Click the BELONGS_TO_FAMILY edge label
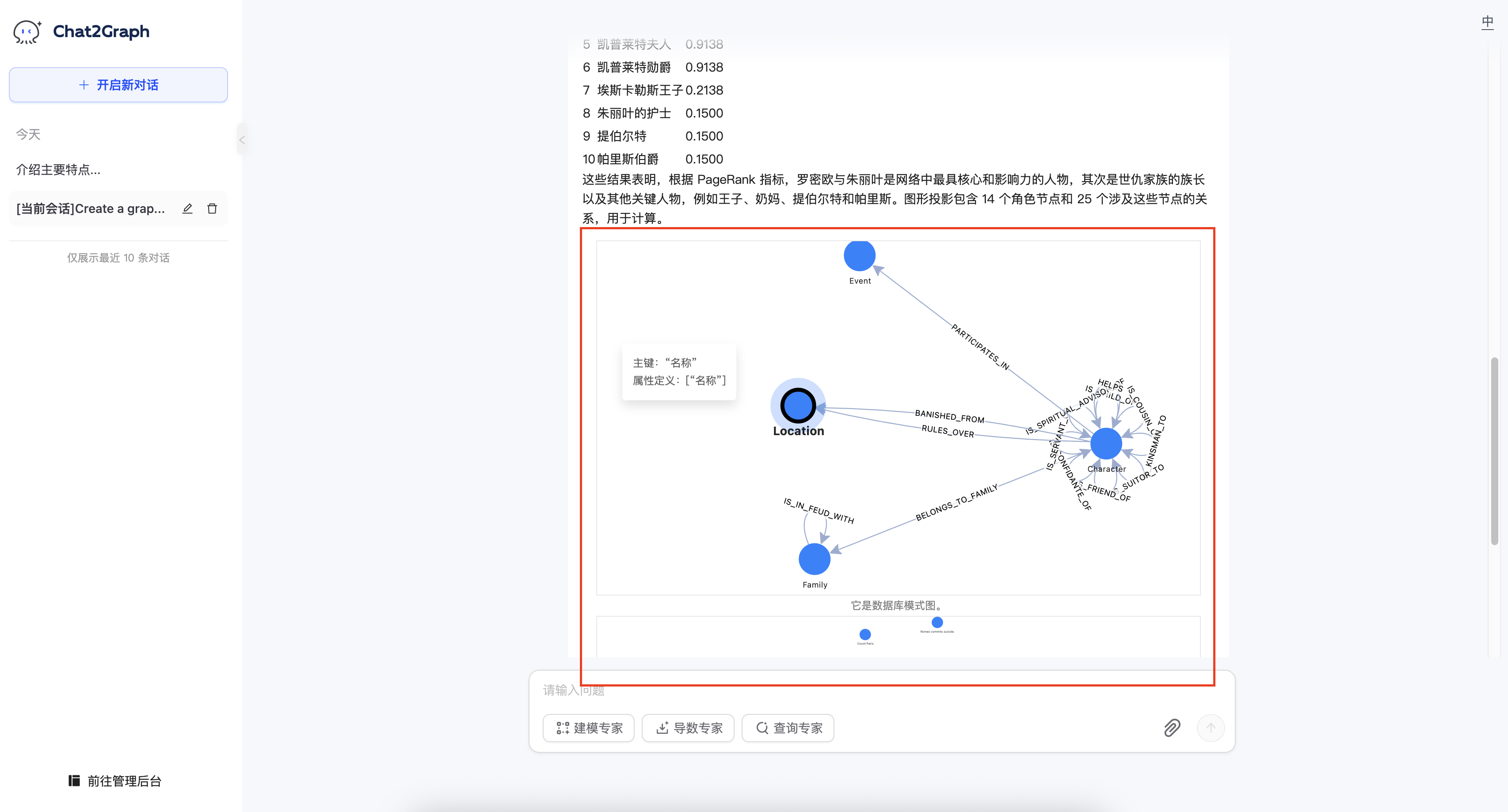 pyautogui.click(x=956, y=502)
